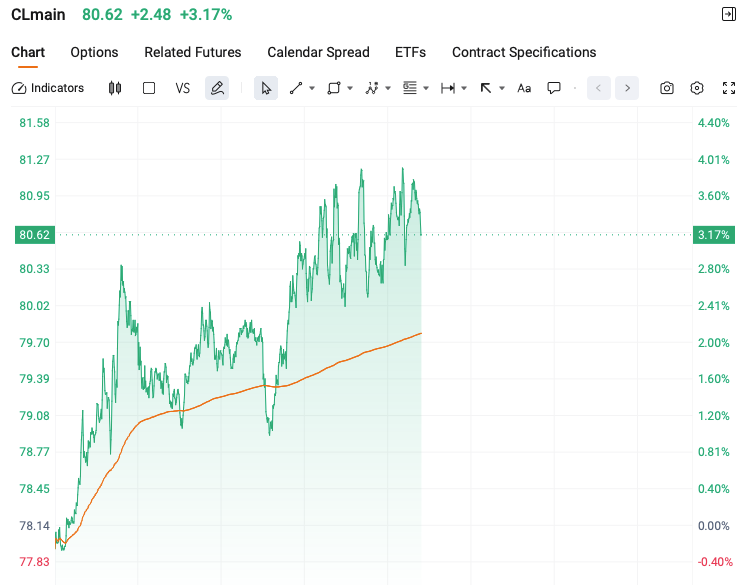Screen dimensions: 747x585
Task: Select the wave pattern drawing tool
Action: click(x=372, y=88)
